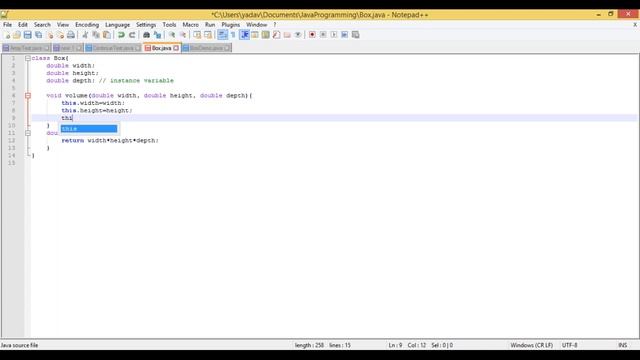This screenshot has width=640, height=360.
Task: Click the Replace toolbar icon
Action: point(158,35)
